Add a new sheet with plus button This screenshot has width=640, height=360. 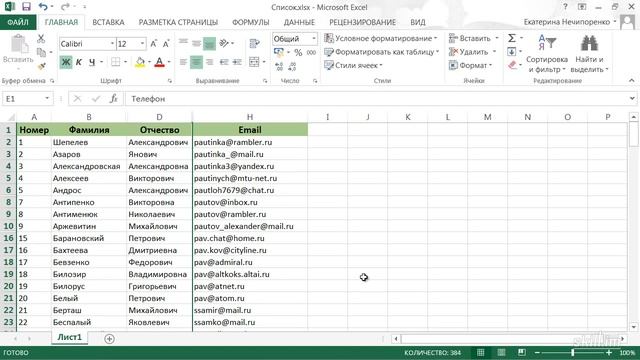[109, 338]
